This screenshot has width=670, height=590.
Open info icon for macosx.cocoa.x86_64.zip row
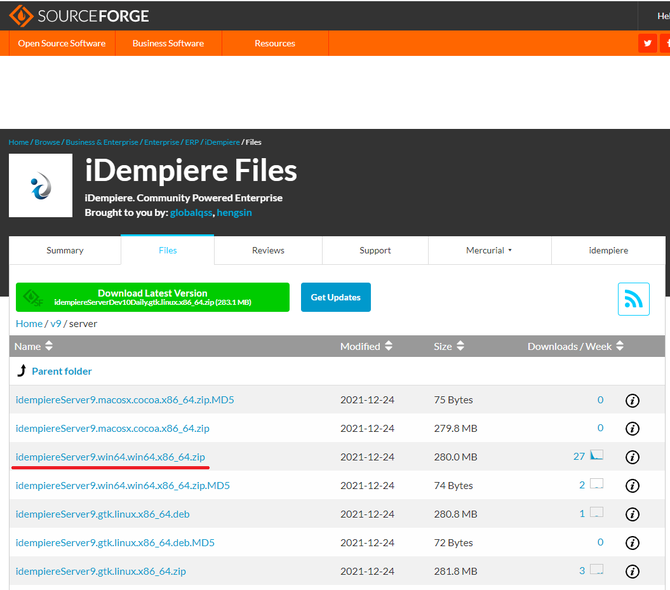pyautogui.click(x=632, y=429)
